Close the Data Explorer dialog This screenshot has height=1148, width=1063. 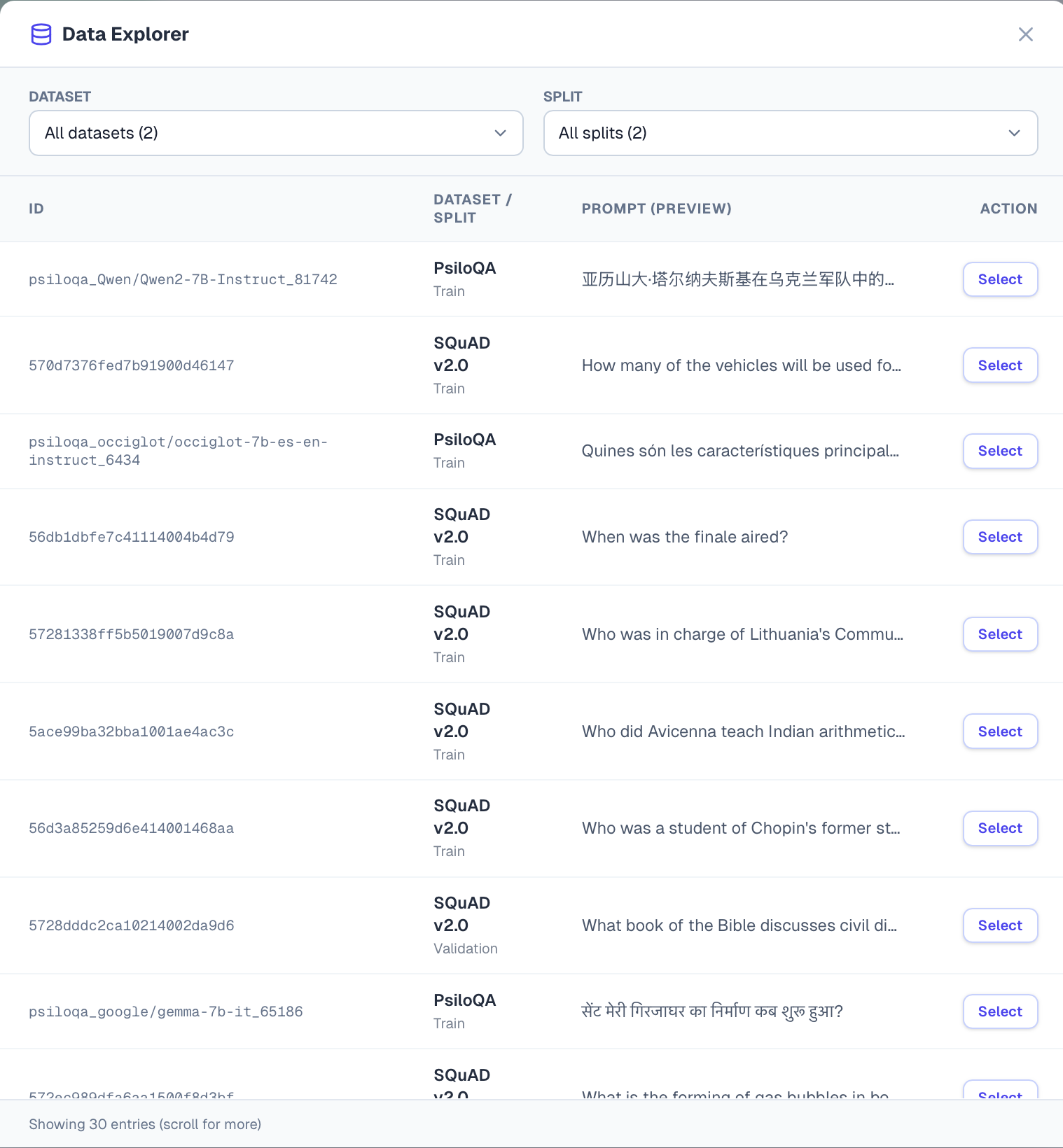click(x=1025, y=34)
